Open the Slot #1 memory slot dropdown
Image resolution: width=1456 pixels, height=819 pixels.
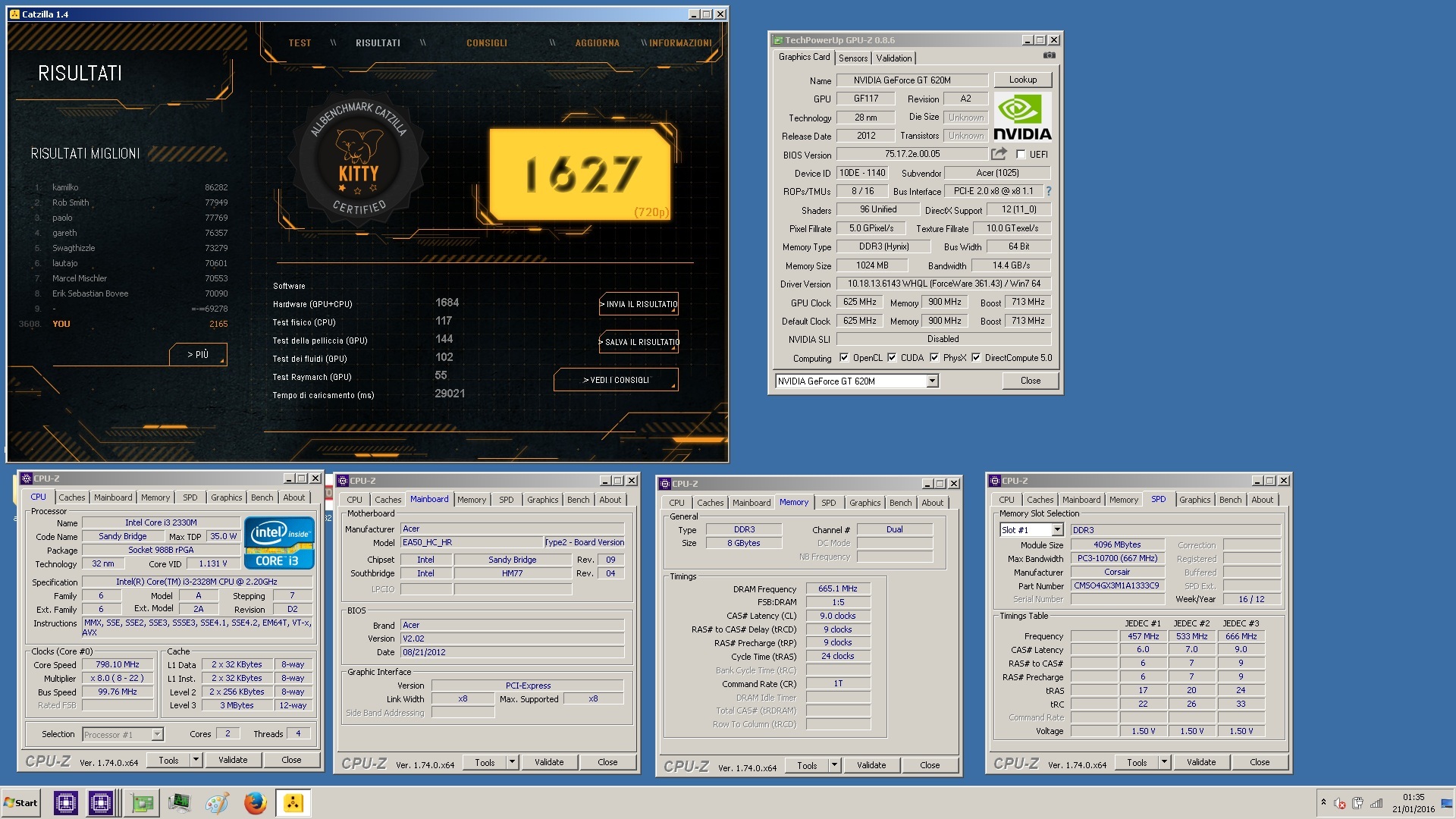(x=1057, y=530)
